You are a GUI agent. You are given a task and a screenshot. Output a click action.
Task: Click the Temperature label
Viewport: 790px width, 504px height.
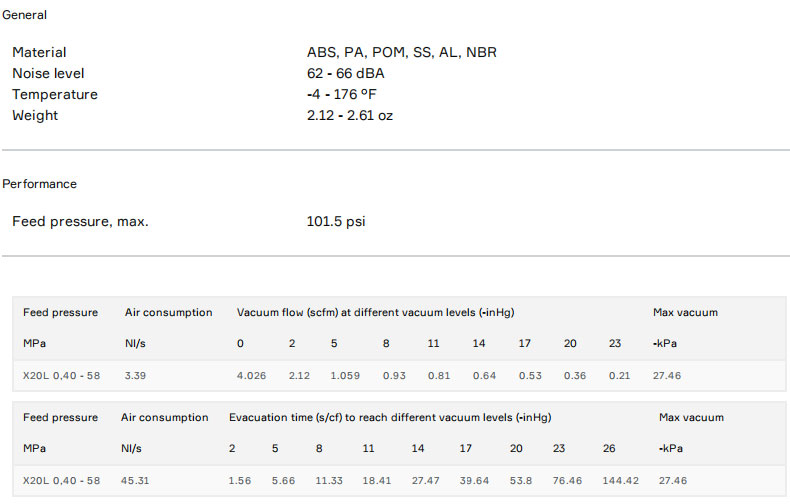coord(55,94)
